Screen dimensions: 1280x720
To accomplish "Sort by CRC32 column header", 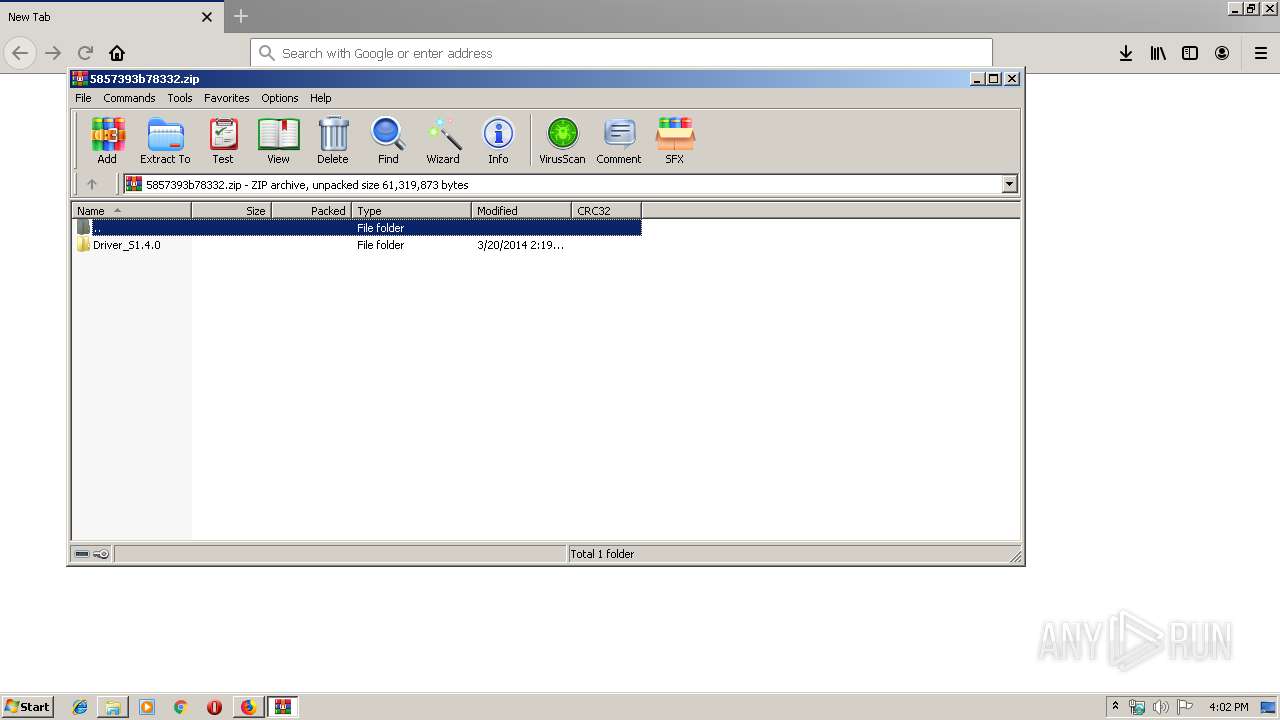I will coord(606,210).
